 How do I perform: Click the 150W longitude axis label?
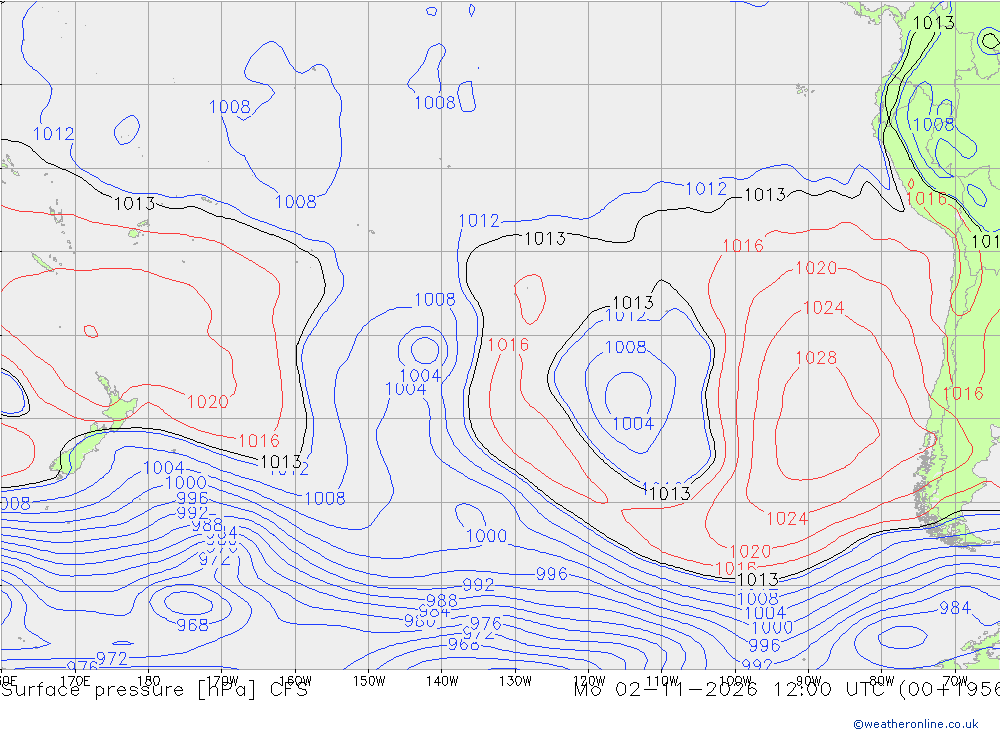point(369,681)
